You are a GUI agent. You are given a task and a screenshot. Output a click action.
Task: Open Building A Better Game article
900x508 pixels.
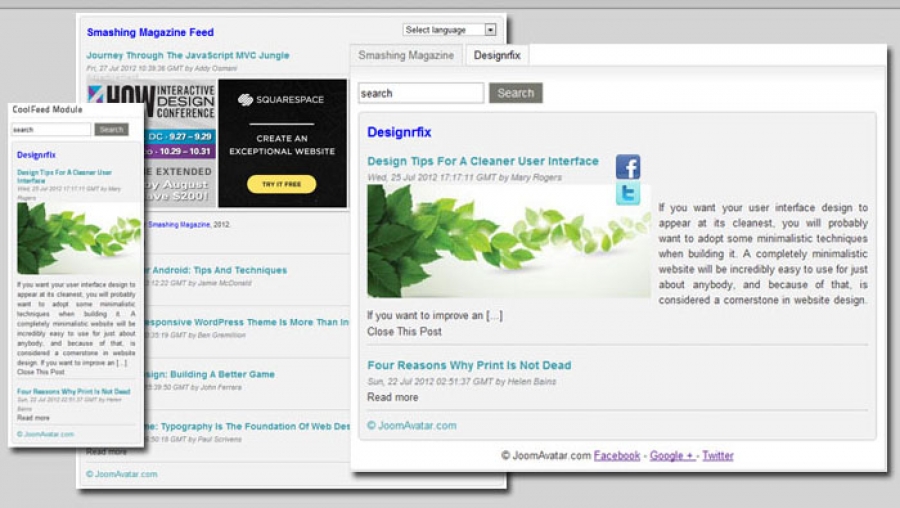(210, 374)
